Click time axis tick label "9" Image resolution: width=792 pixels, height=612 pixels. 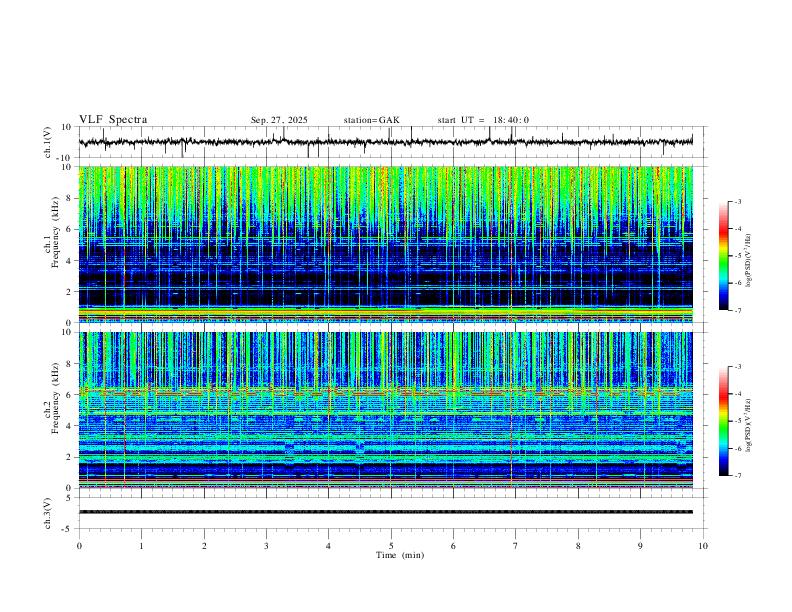(640, 546)
